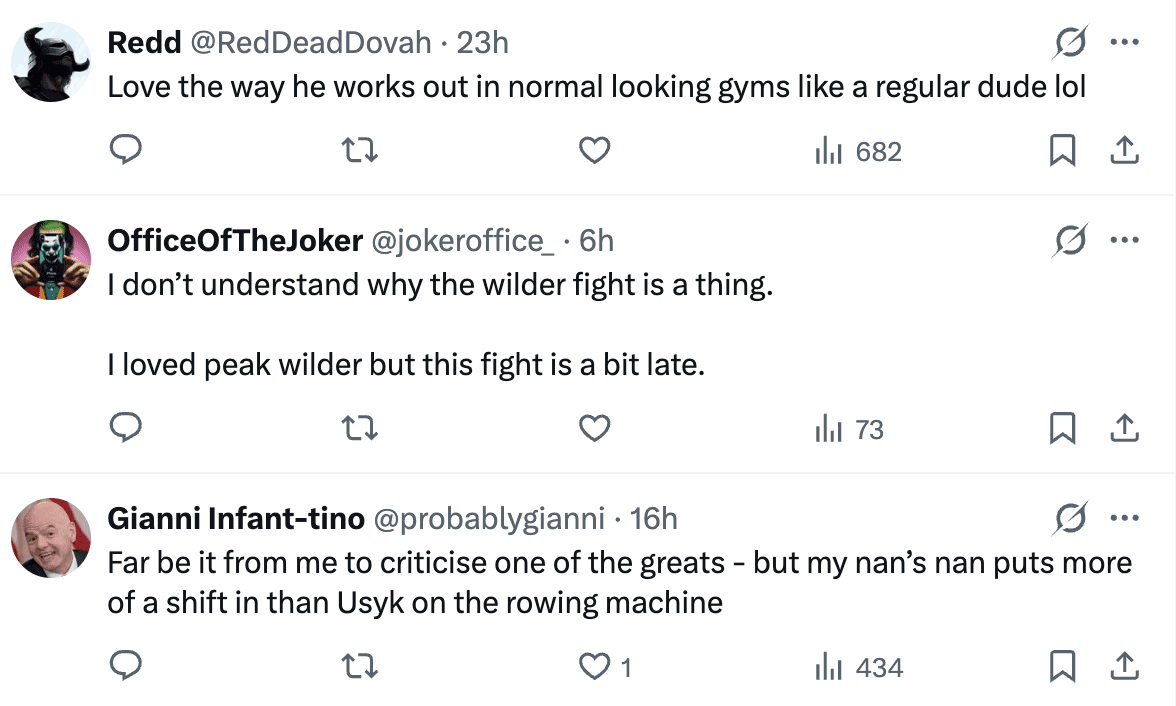Open the more options menu on Gianni's tweet
Screen dimensions: 1176x706
(1126, 518)
